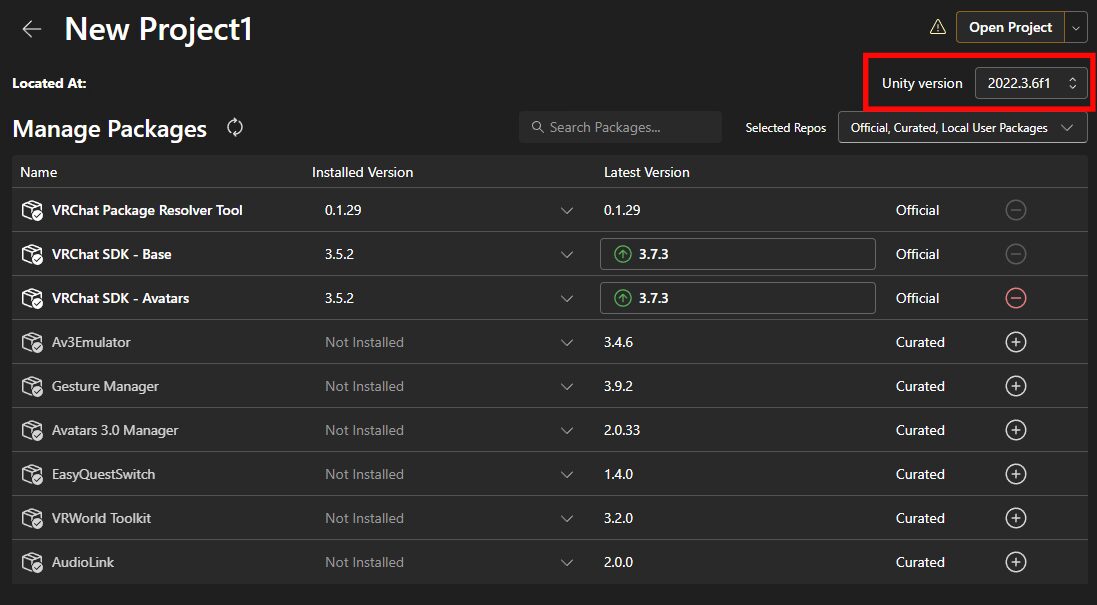
Task: Select the VRChat SDK - Avatars name
Action: click(x=120, y=298)
